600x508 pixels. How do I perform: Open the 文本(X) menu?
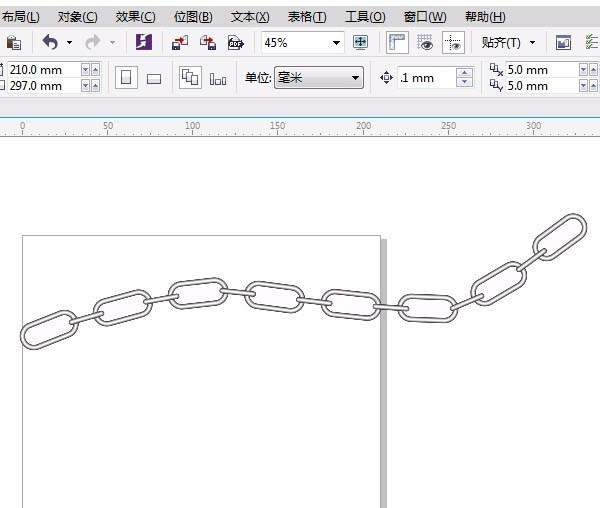pyautogui.click(x=250, y=17)
